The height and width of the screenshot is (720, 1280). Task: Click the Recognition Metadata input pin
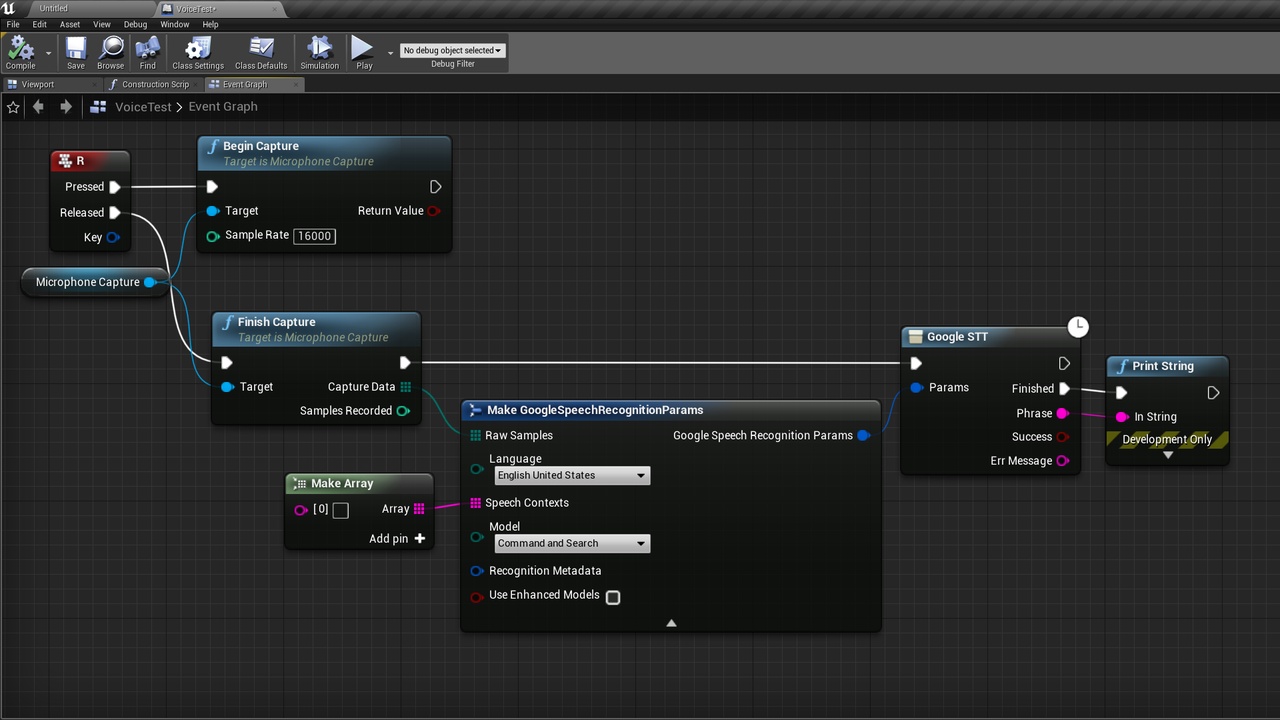point(477,571)
